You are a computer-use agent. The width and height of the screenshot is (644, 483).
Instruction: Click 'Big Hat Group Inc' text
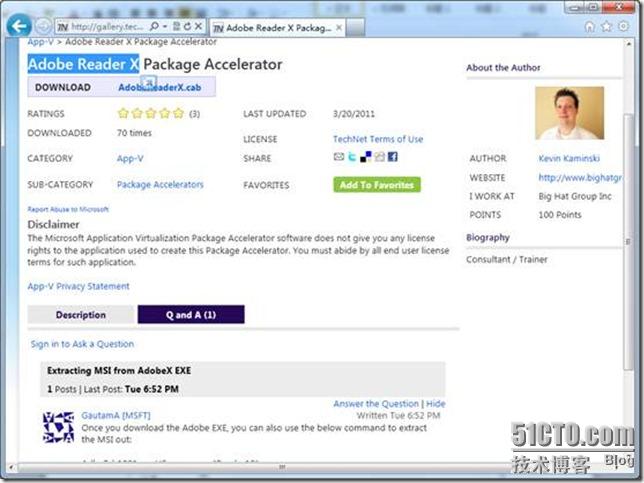pyautogui.click(x=575, y=196)
